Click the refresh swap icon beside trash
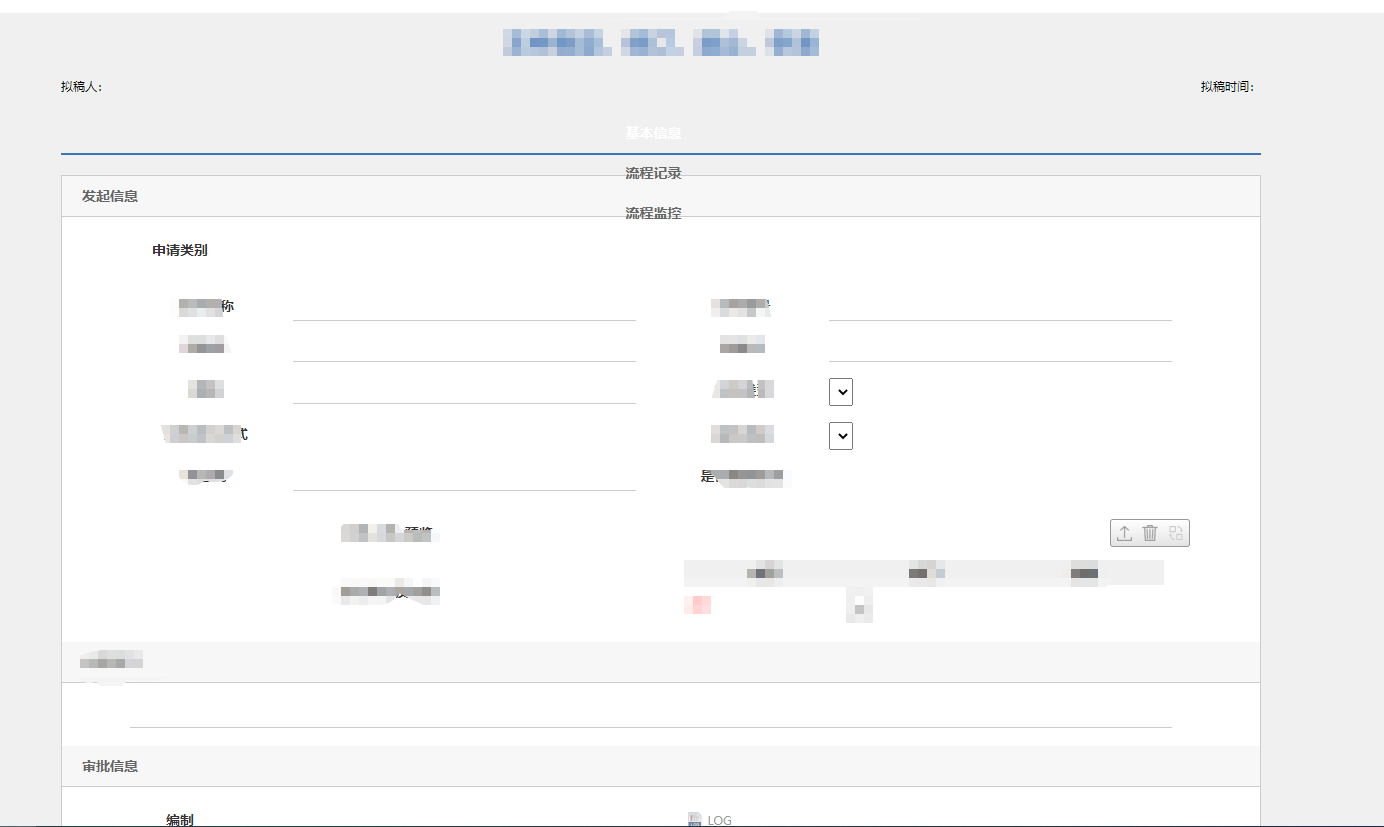1384x827 pixels. (1176, 534)
